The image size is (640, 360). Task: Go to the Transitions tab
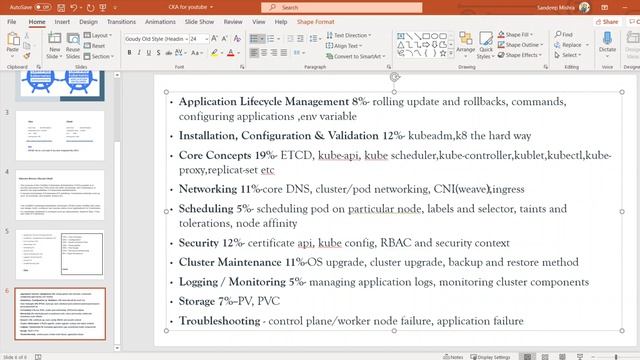click(121, 22)
